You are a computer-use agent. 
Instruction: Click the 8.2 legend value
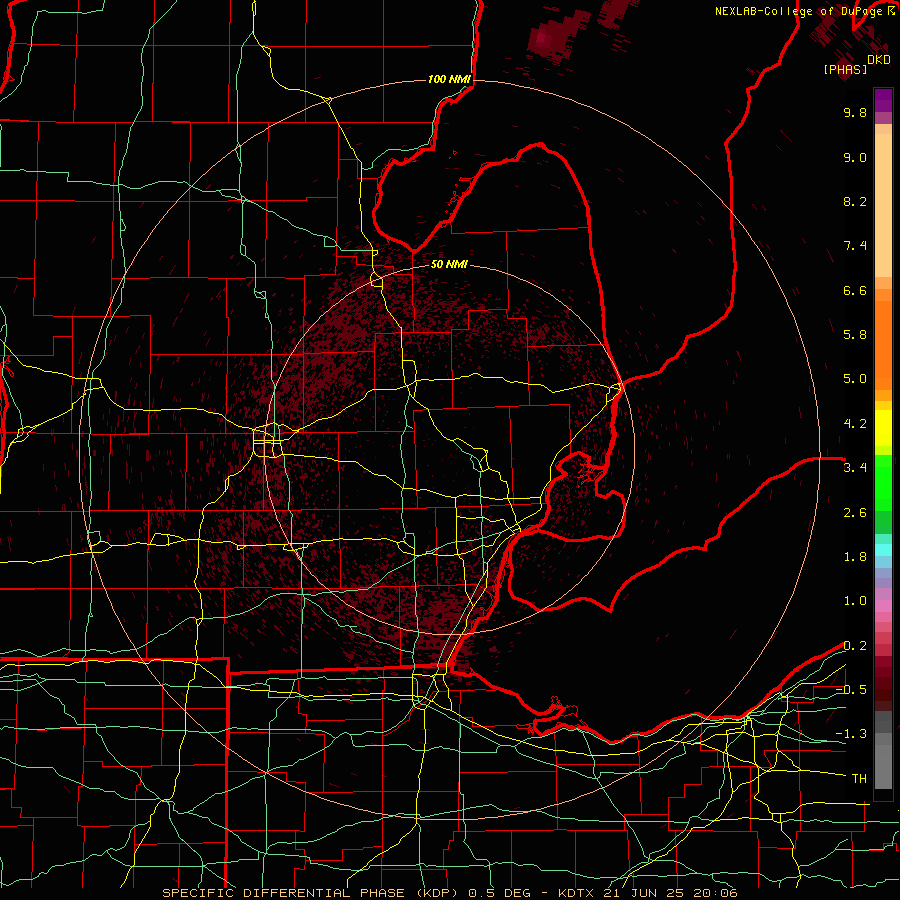(855, 201)
